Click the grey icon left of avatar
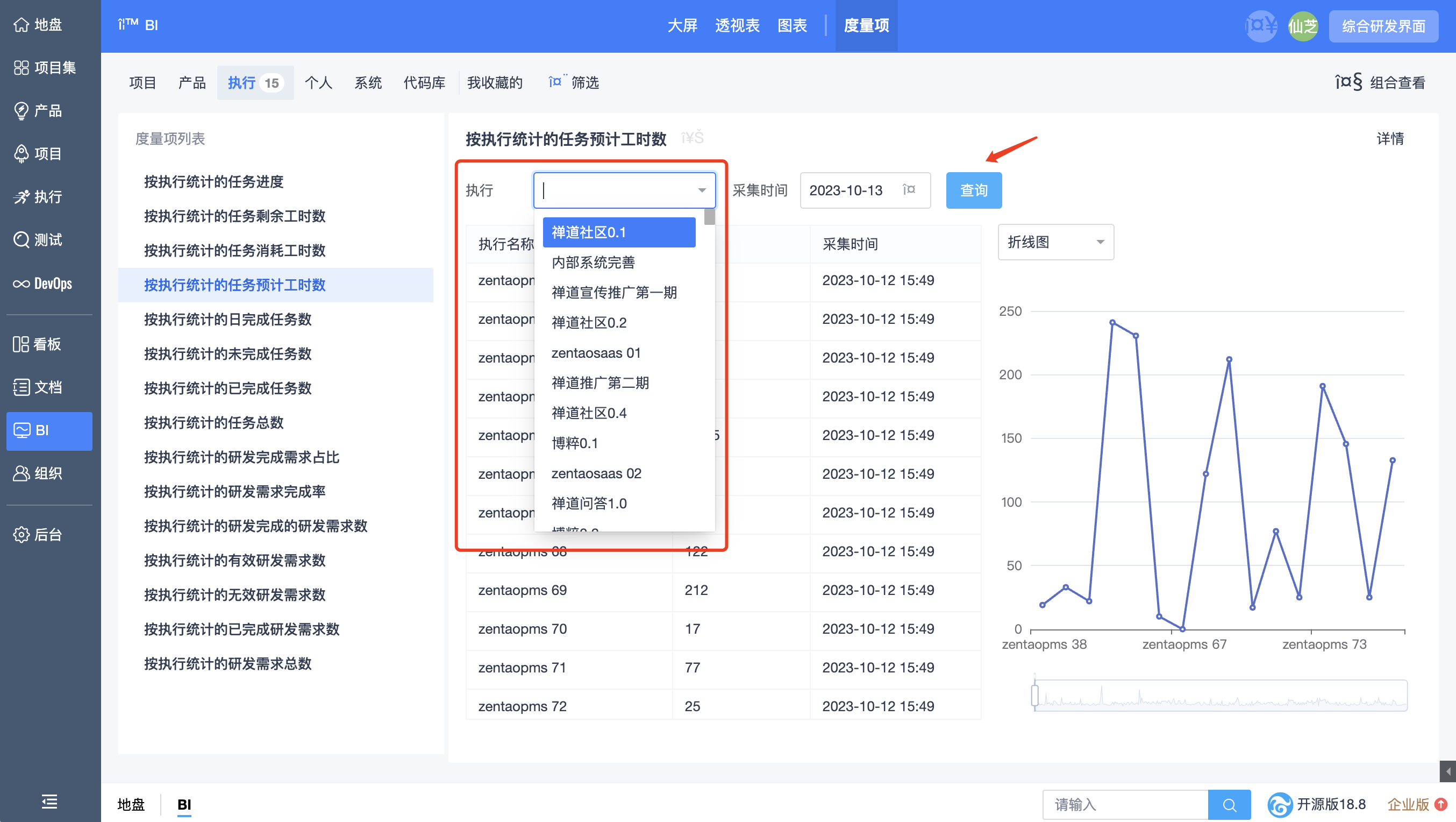The width and height of the screenshot is (1456, 822). coord(1260,26)
